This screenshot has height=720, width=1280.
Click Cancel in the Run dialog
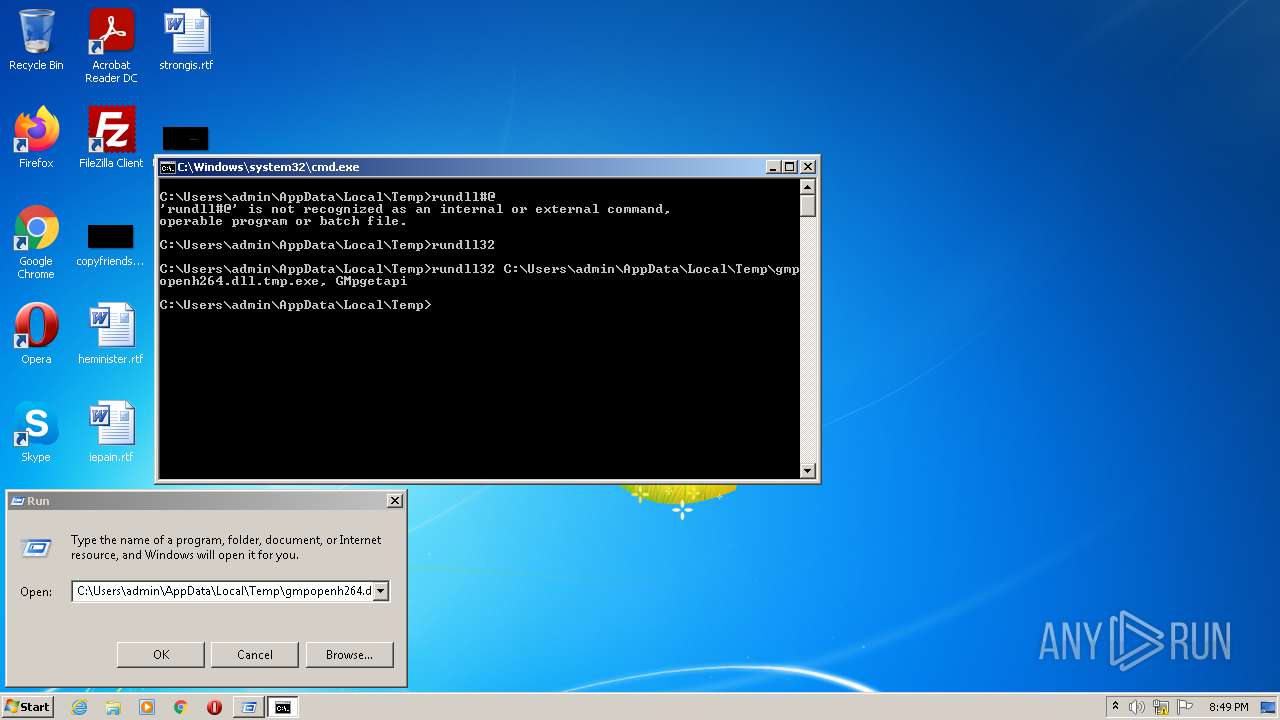click(255, 655)
